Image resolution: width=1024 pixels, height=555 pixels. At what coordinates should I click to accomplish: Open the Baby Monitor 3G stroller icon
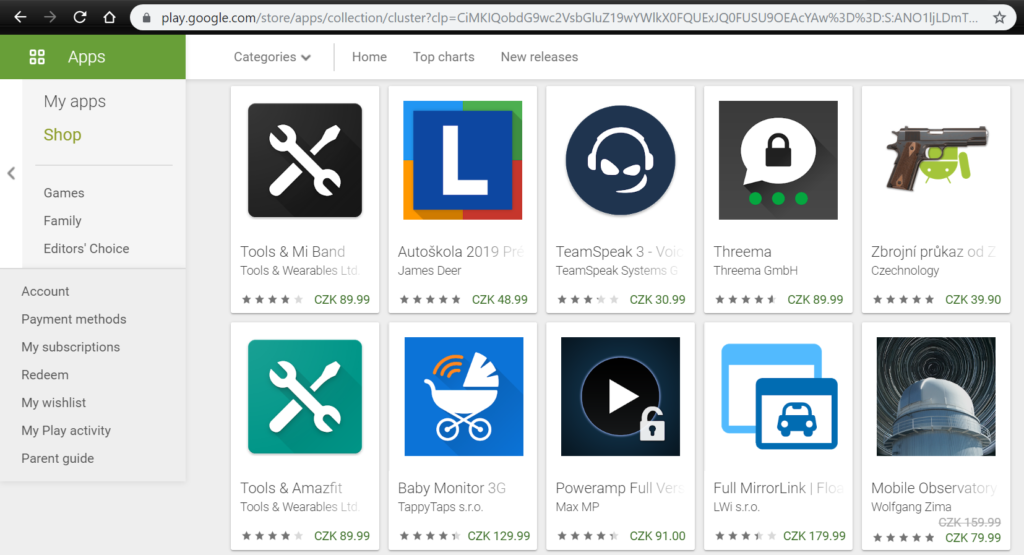pos(463,397)
